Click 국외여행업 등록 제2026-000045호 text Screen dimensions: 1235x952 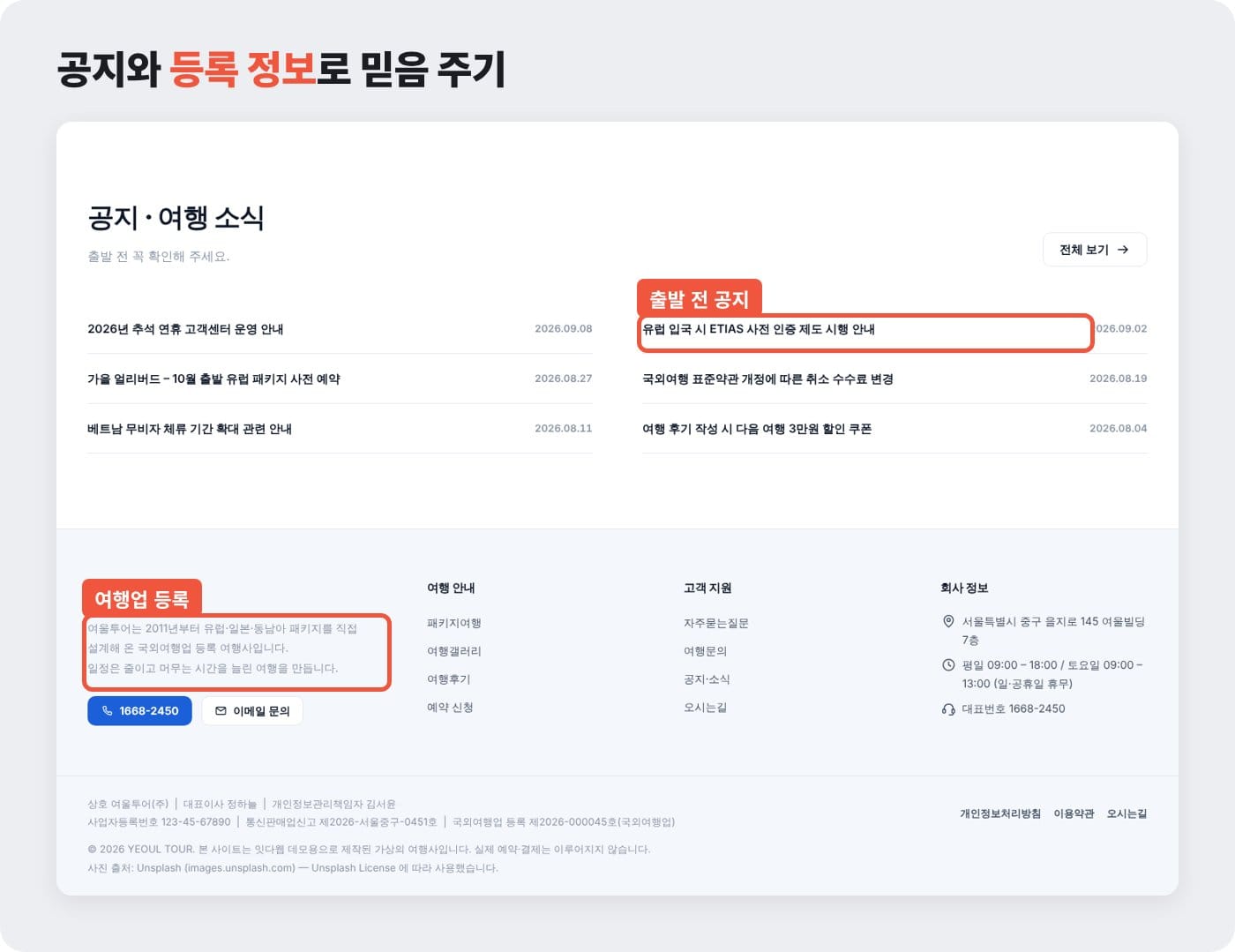pyautogui.click(x=564, y=821)
